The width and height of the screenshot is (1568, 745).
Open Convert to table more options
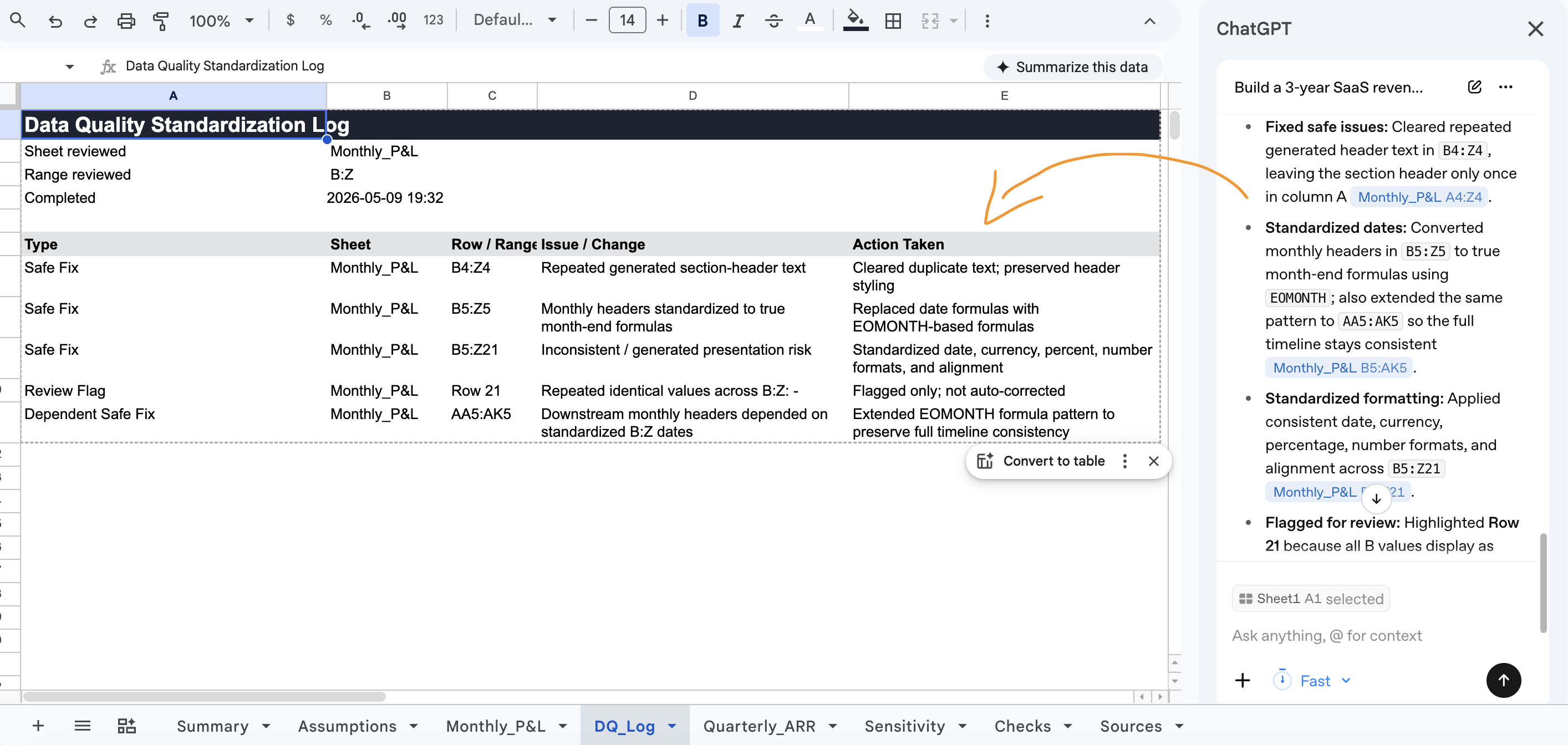1125,461
